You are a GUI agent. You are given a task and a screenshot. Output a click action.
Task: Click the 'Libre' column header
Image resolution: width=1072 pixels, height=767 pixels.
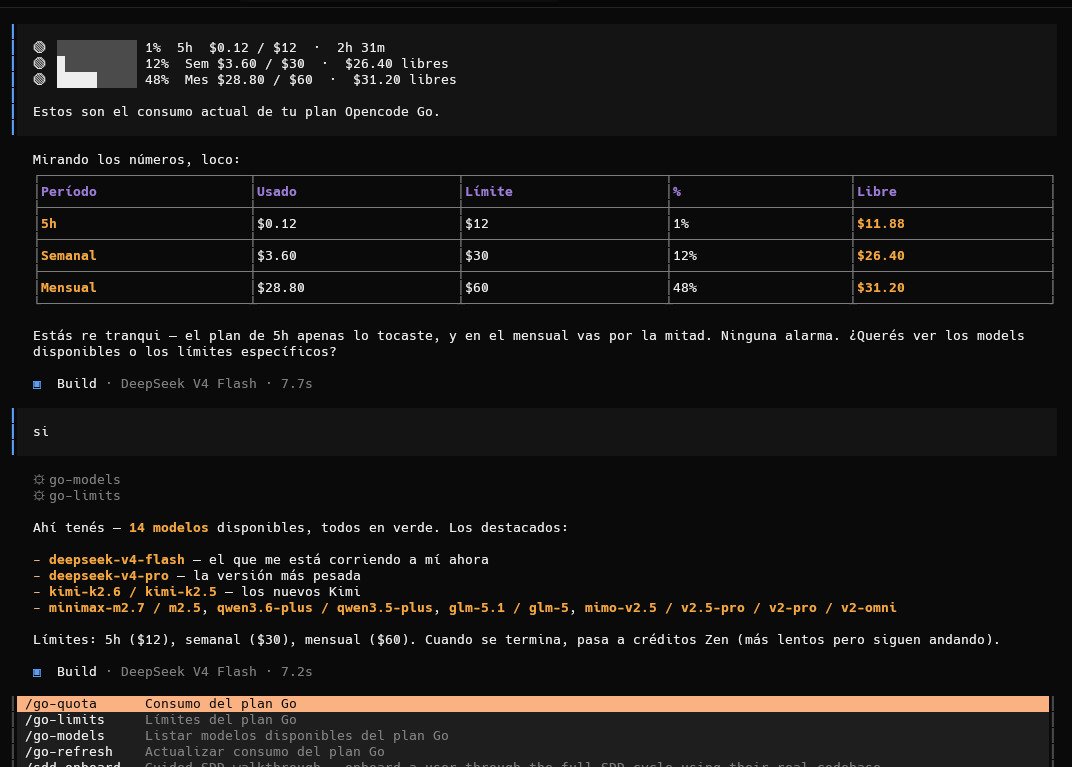tap(876, 191)
